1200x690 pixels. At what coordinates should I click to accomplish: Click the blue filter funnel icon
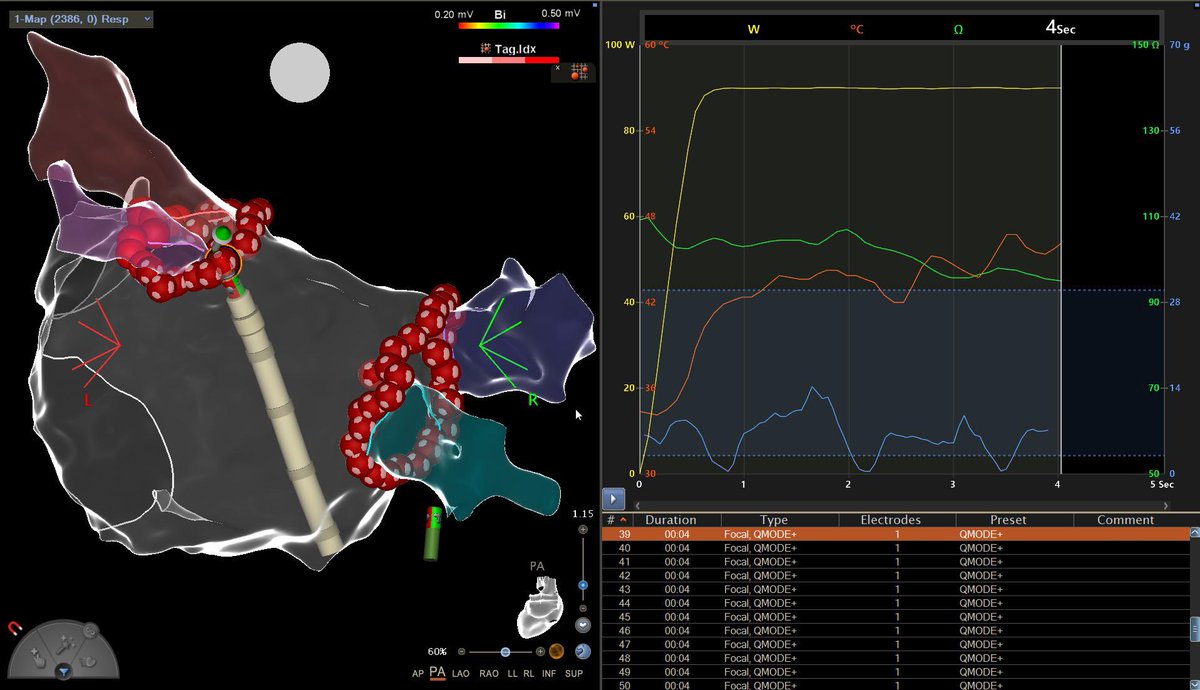pyautogui.click(x=63, y=672)
